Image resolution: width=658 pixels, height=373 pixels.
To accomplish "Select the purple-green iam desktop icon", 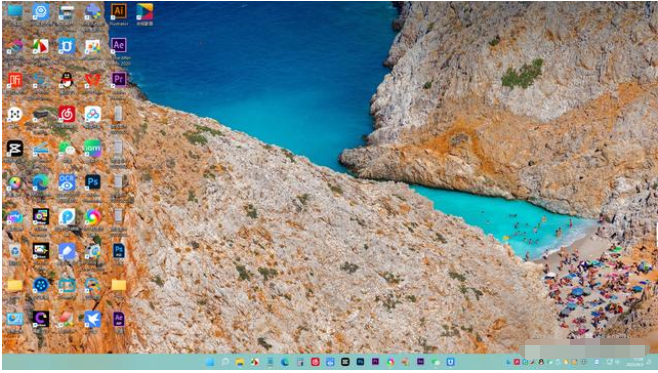I will click(x=93, y=148).
